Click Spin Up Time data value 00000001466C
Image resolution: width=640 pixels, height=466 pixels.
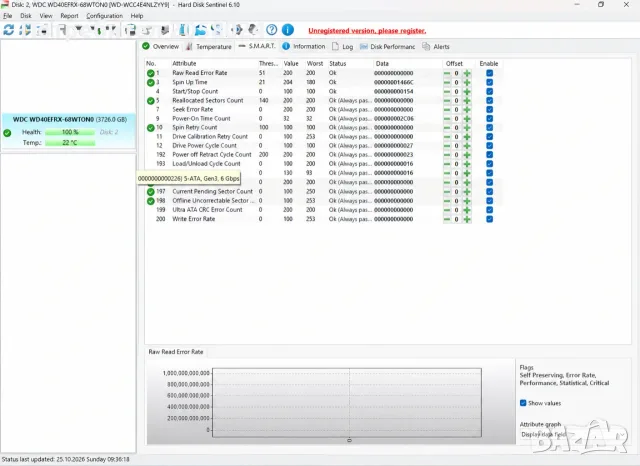pyautogui.click(x=394, y=82)
